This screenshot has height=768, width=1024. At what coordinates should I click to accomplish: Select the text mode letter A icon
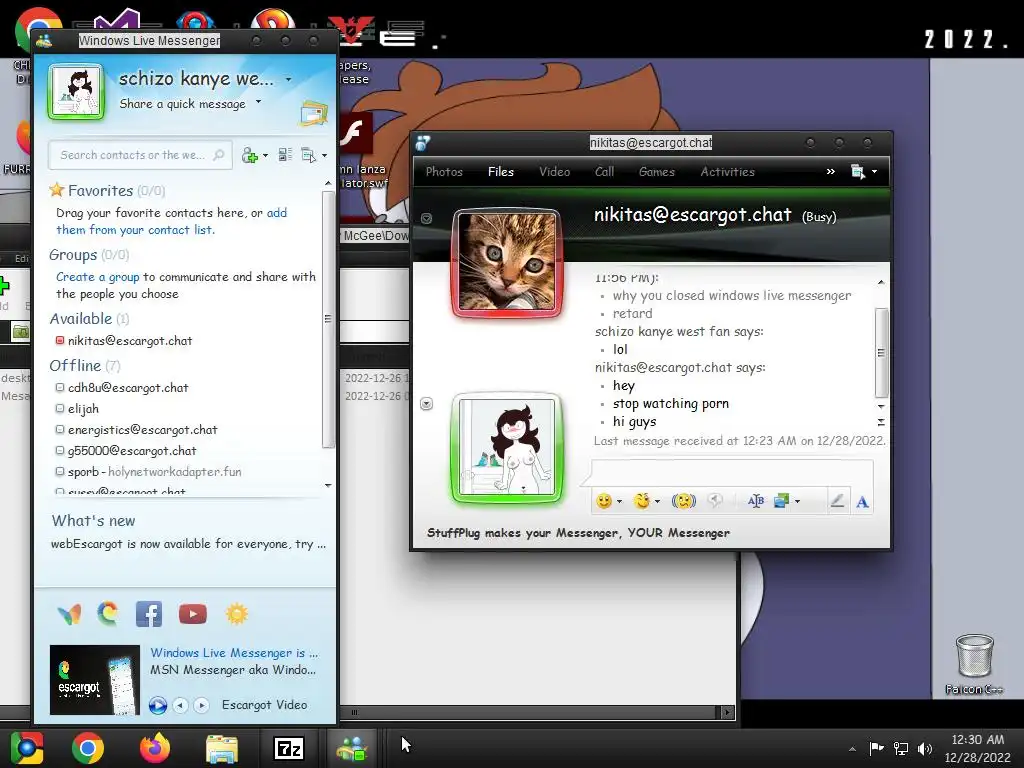(863, 502)
